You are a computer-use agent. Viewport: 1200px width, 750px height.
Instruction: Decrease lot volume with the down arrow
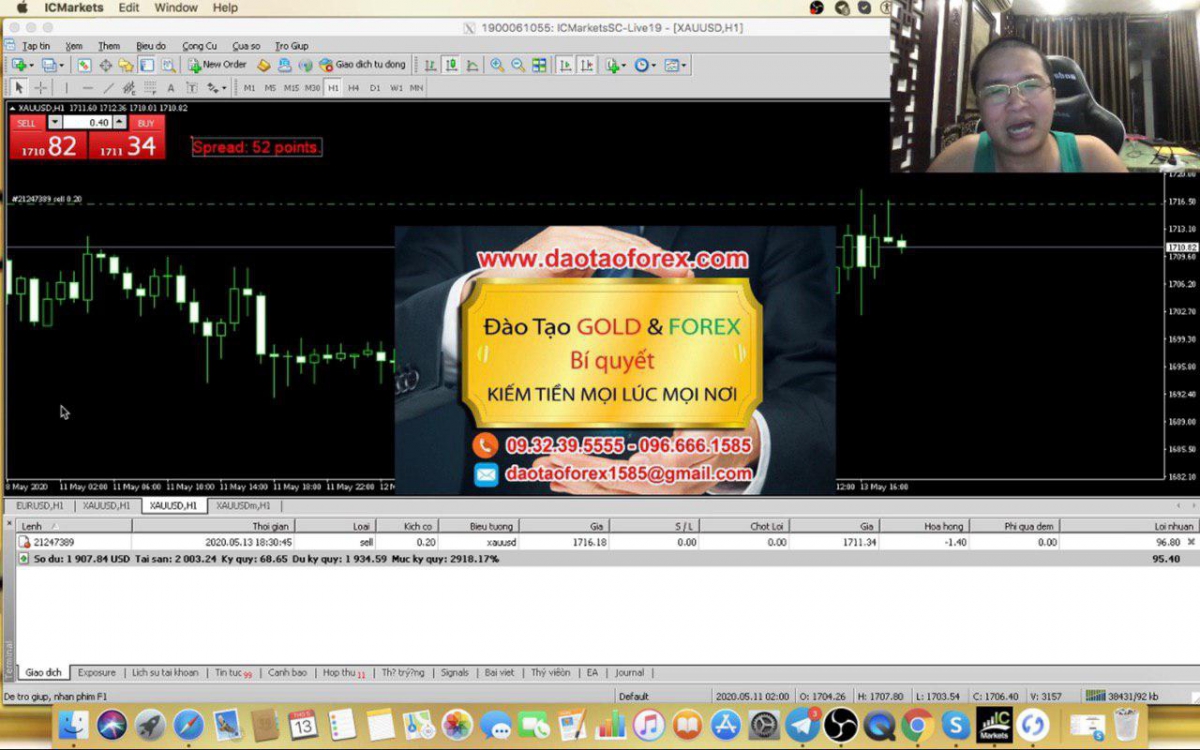click(55, 123)
